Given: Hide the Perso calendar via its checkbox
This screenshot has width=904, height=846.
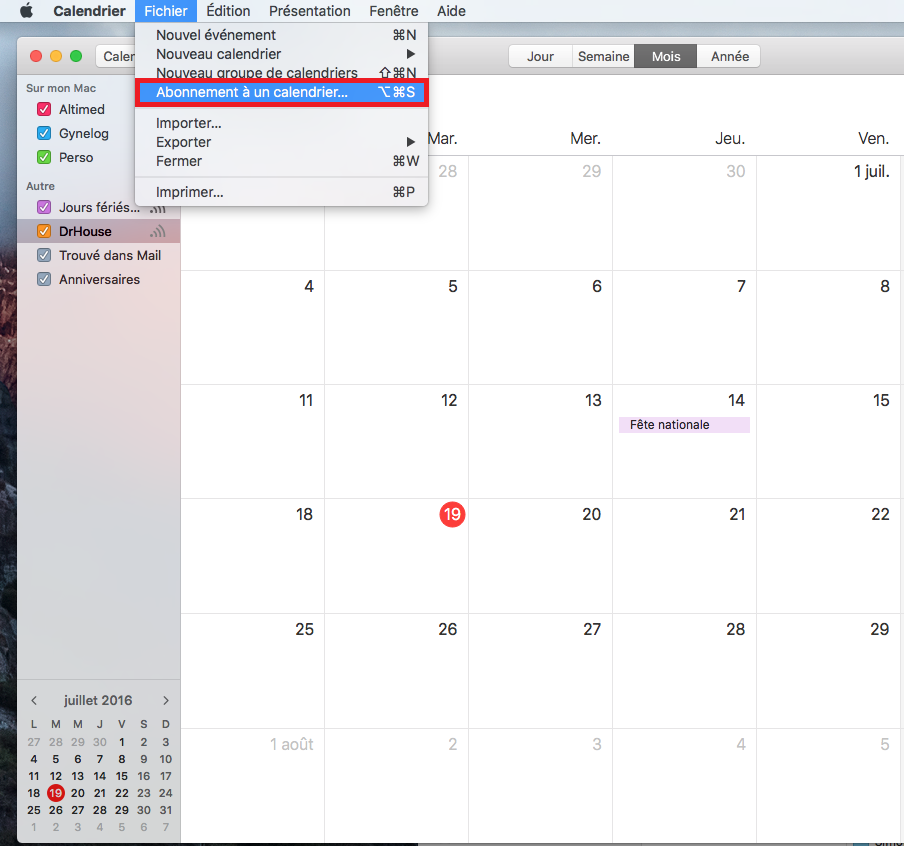Looking at the screenshot, I should [x=44, y=158].
